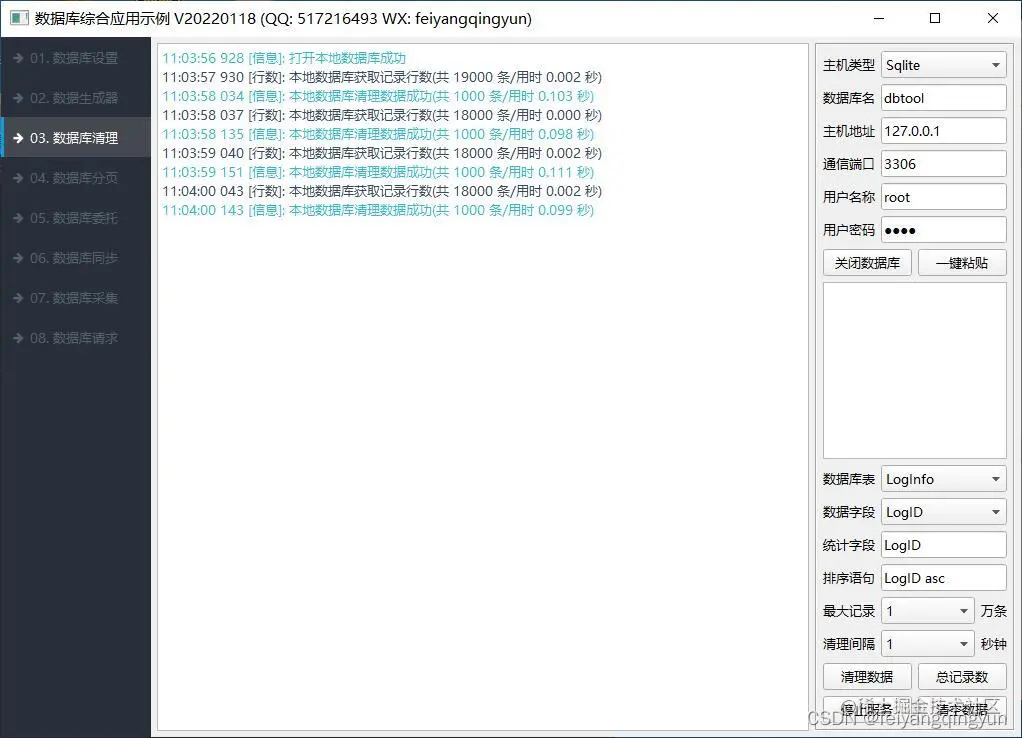Click the 关闭数据库 button
This screenshot has width=1022, height=738.
pos(867,263)
